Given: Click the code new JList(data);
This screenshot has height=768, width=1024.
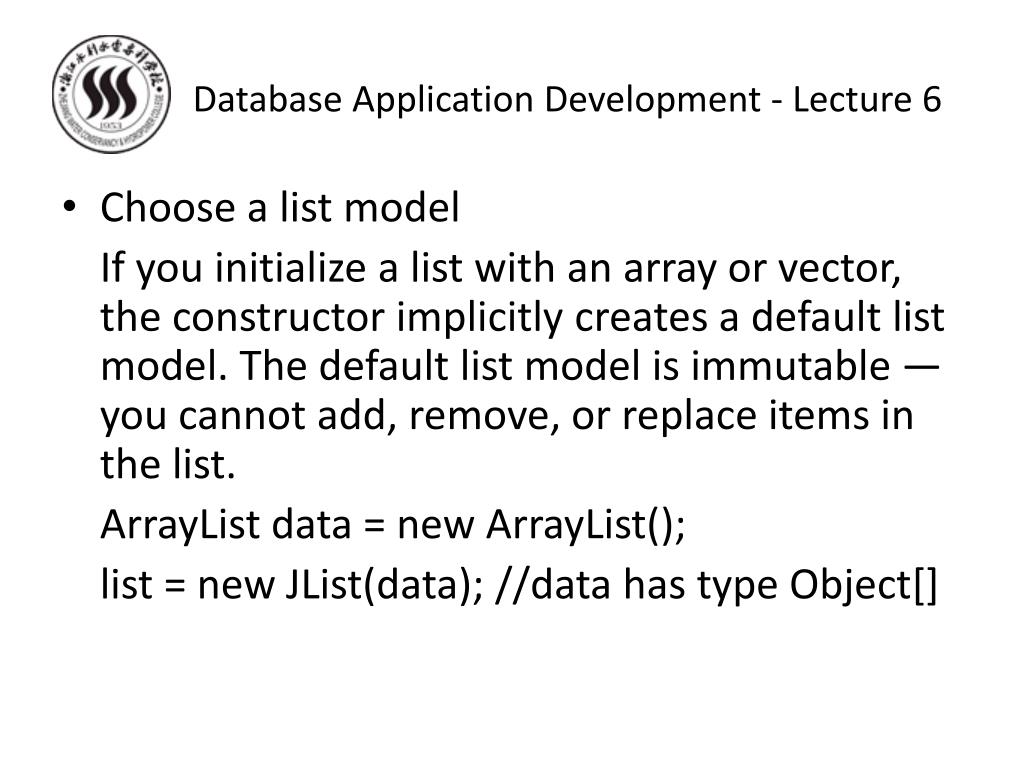Looking at the screenshot, I should tap(340, 584).
